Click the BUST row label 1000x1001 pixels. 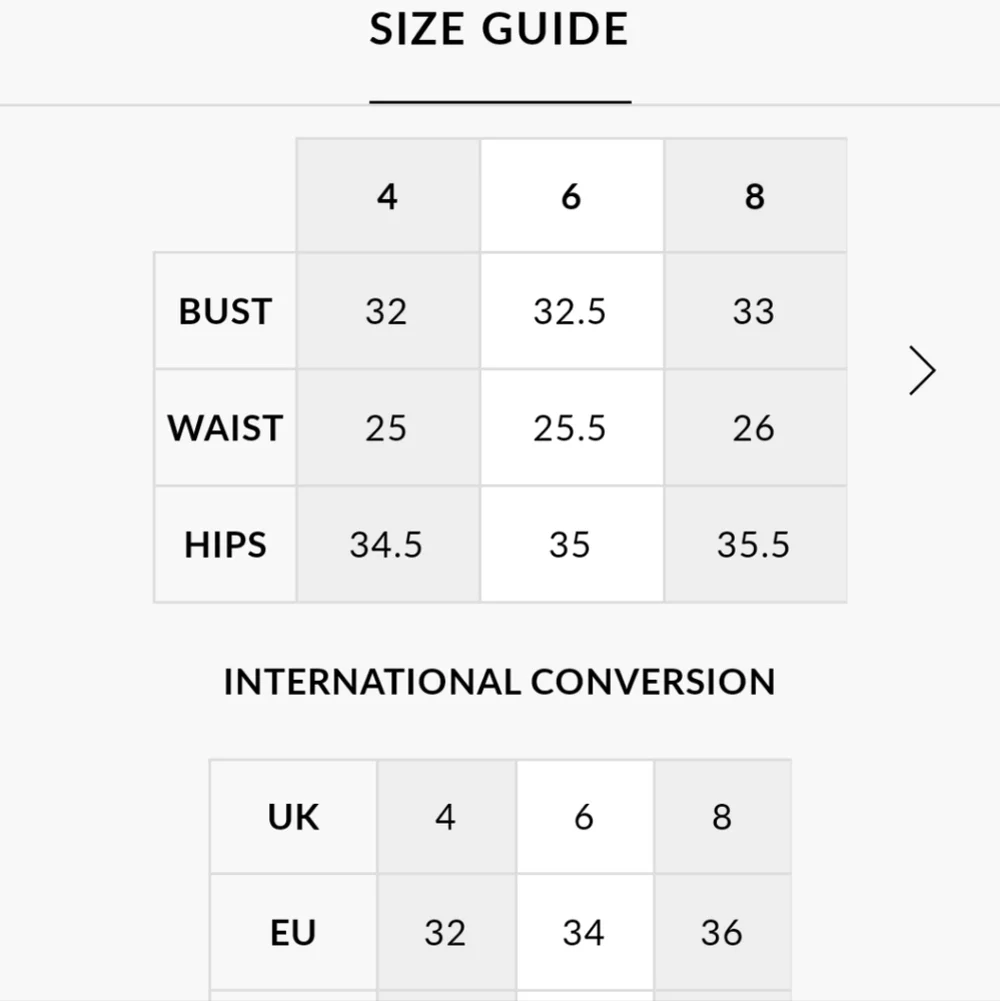point(225,312)
